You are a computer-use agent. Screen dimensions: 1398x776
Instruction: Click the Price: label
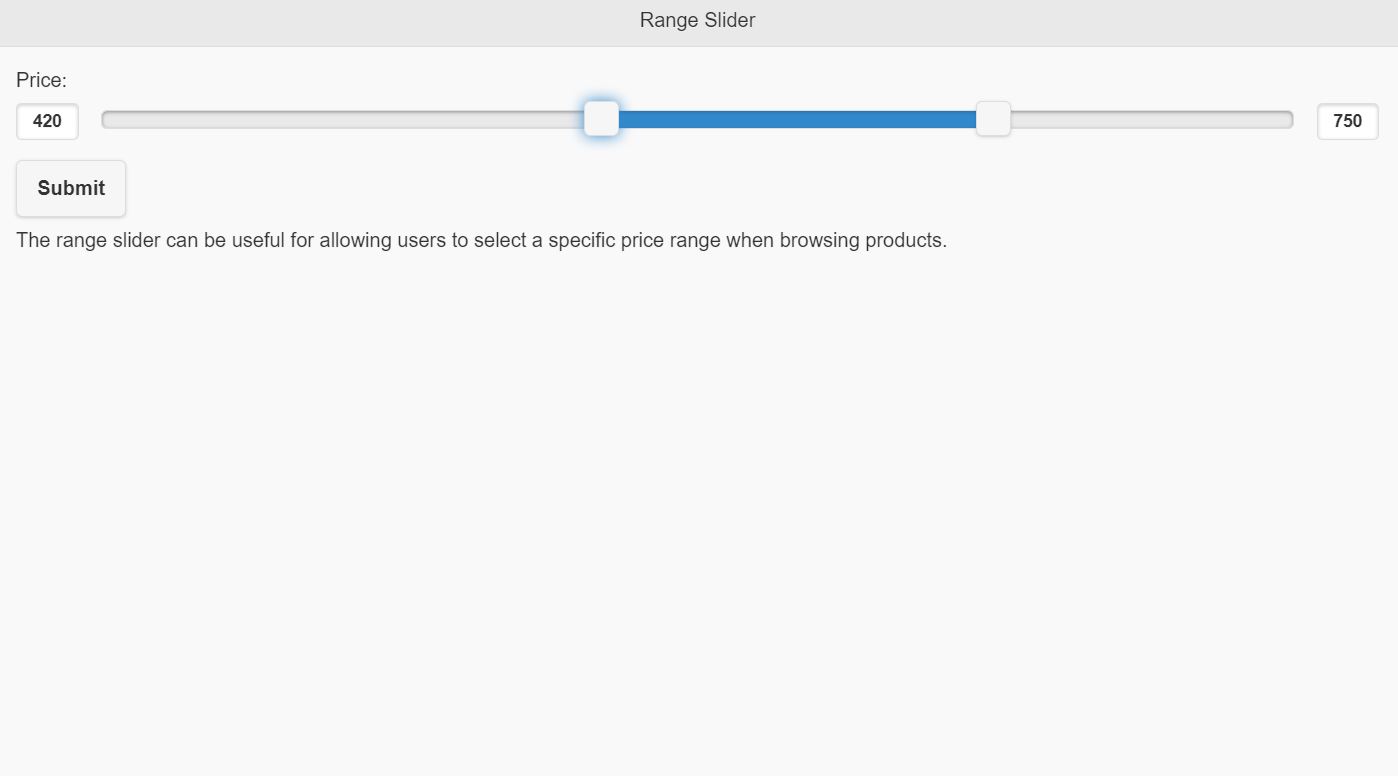point(40,80)
